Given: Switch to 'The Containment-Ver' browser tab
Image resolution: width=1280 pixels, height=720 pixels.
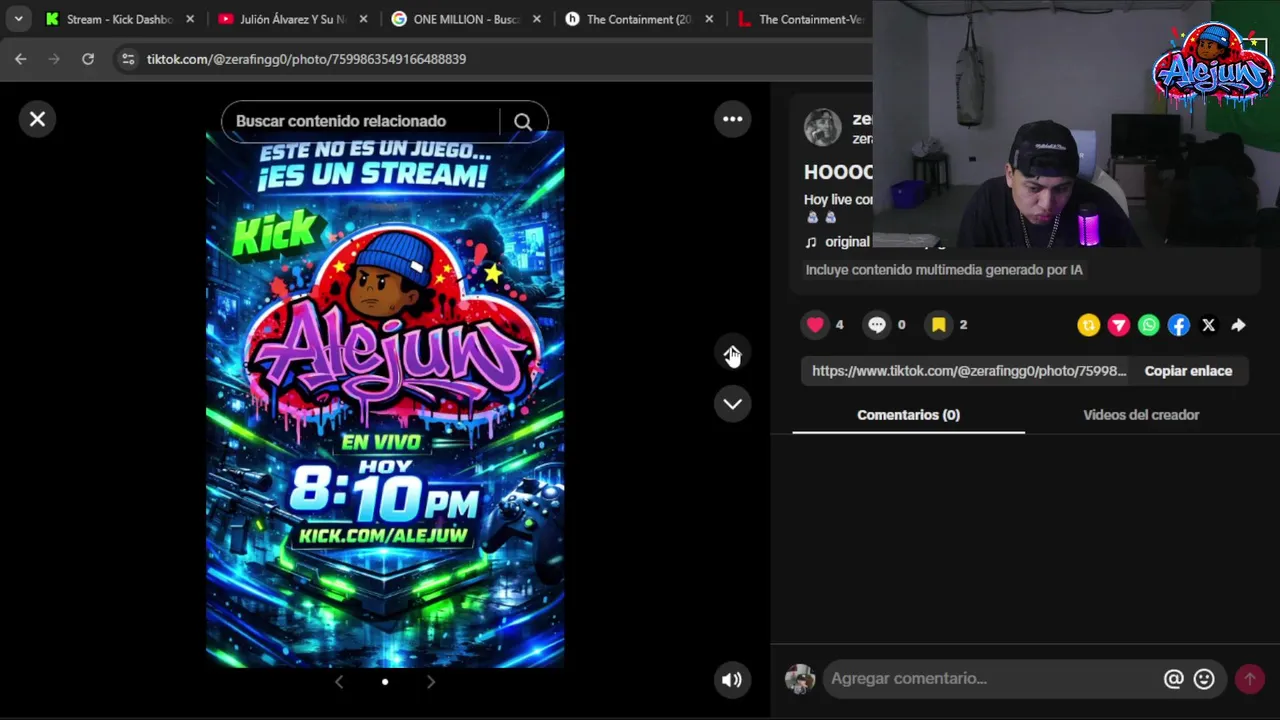Looking at the screenshot, I should pyautogui.click(x=802, y=19).
